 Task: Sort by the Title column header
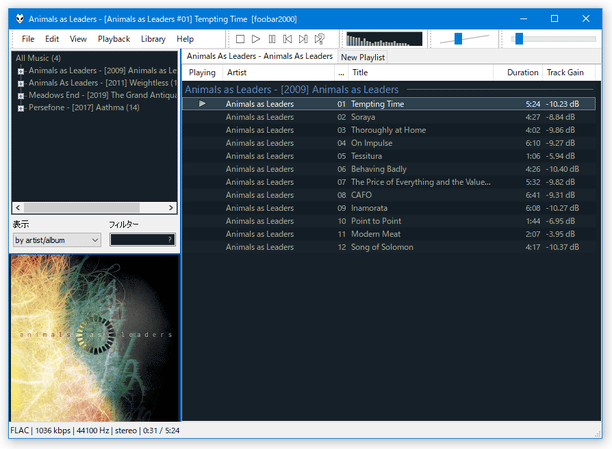pos(420,73)
